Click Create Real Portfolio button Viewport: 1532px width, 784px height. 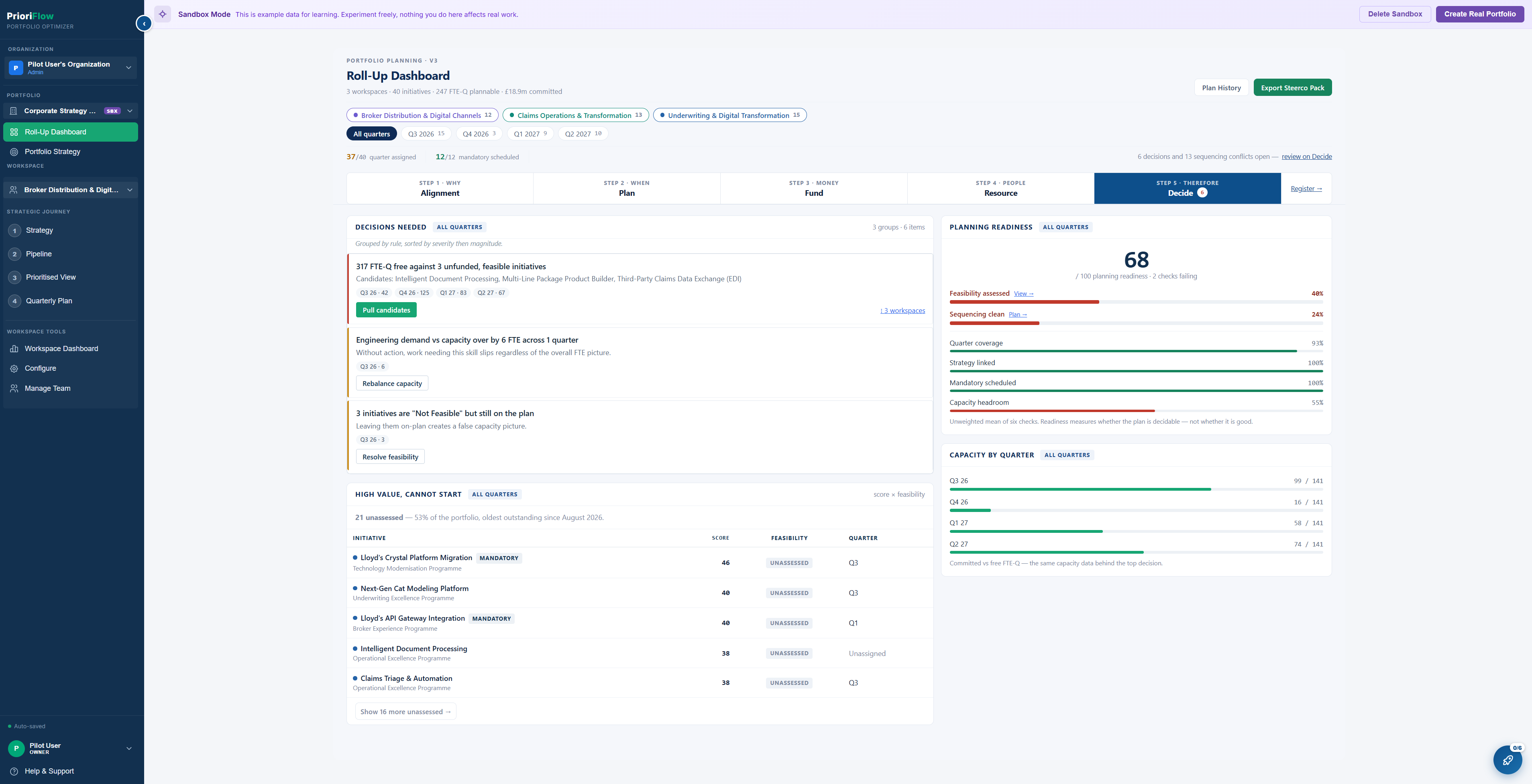(1480, 14)
